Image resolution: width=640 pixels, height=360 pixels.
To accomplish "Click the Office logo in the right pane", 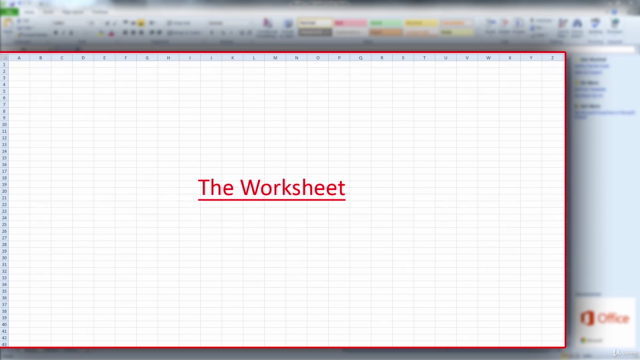I will (x=605, y=318).
